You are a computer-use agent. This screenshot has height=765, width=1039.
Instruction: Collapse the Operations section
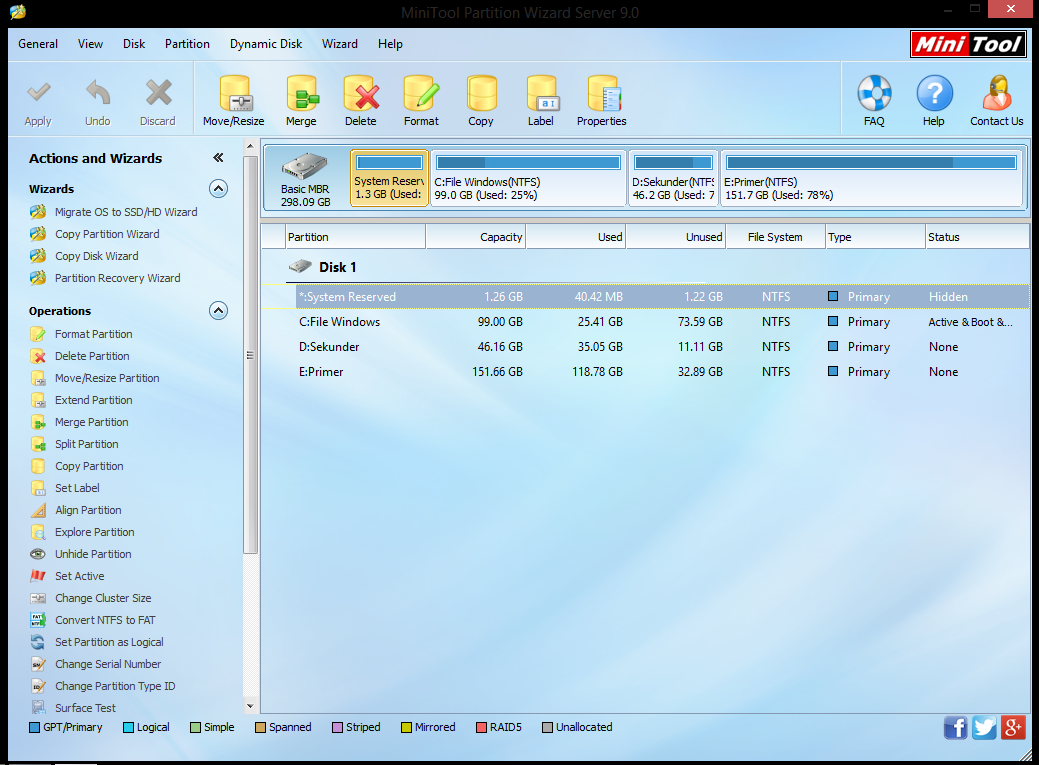[x=218, y=310]
